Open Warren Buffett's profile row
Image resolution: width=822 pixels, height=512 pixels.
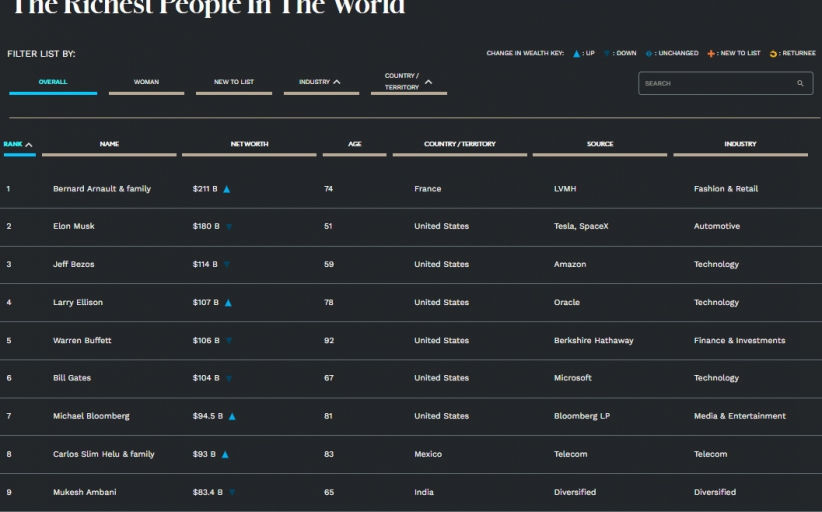pyautogui.click(x=411, y=341)
